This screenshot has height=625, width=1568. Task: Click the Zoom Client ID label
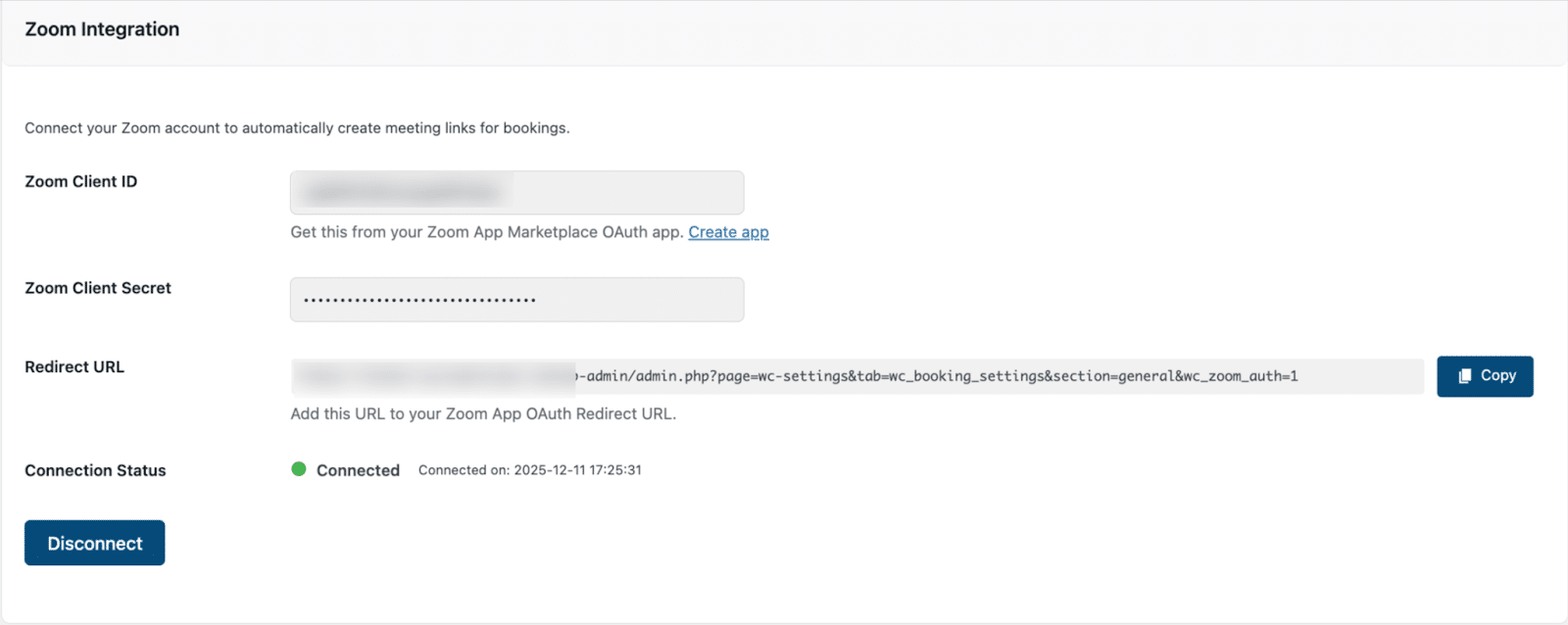[x=81, y=181]
